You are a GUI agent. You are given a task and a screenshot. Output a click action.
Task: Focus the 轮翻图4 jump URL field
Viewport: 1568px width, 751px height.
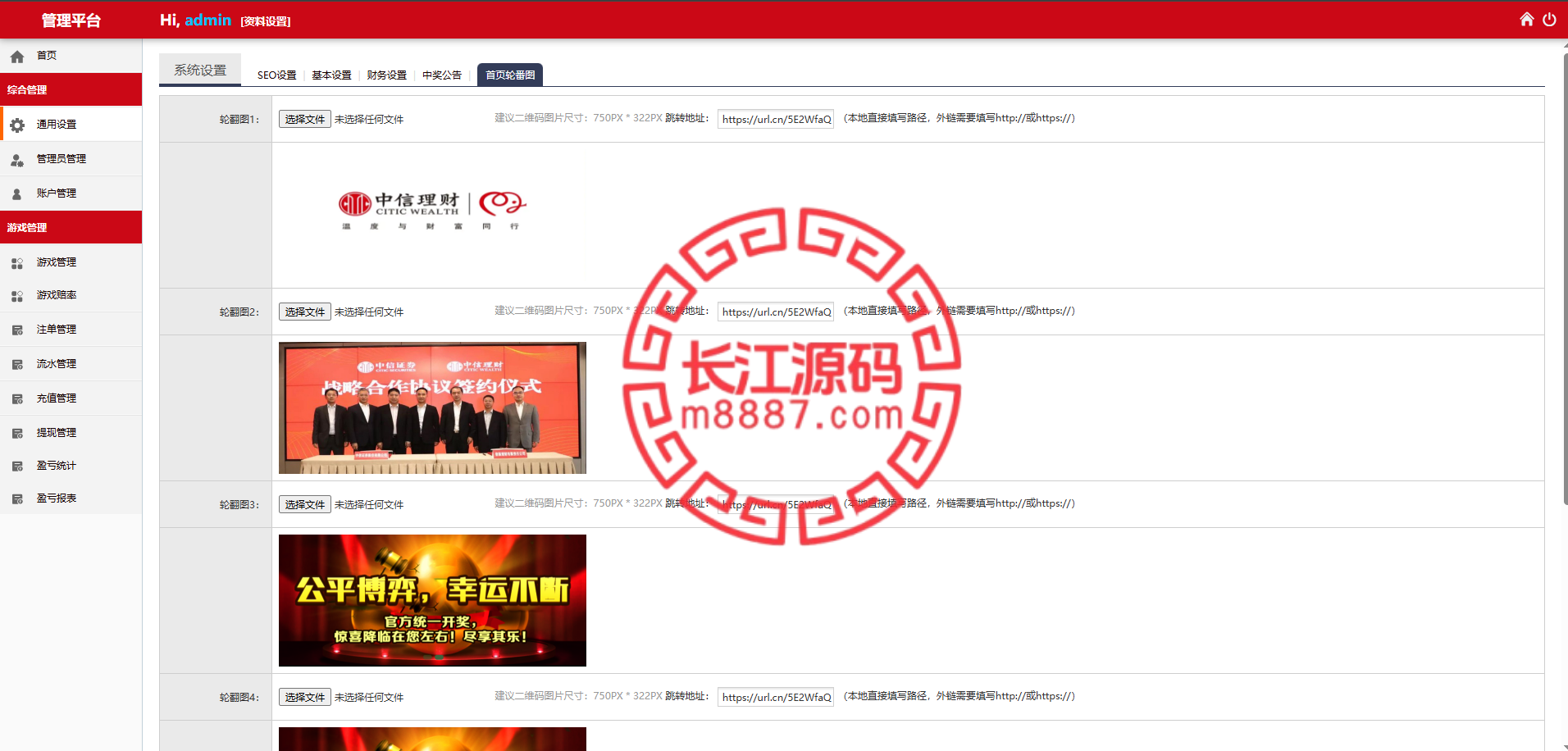[x=776, y=697]
